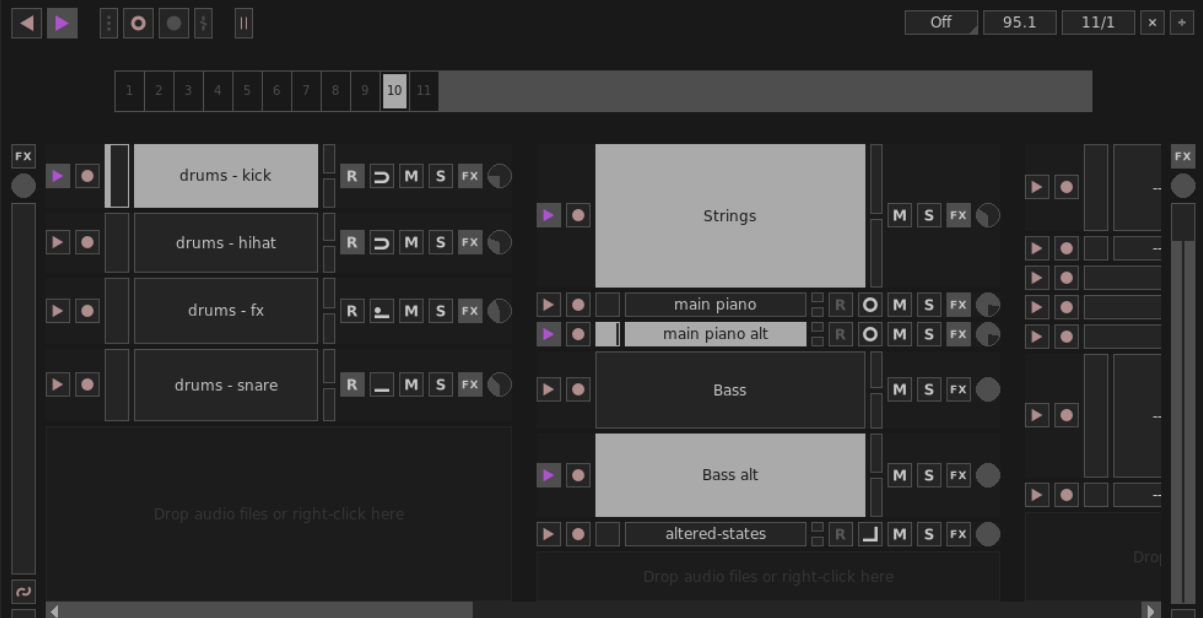Open the mode selector on the altered-states channel

869,534
